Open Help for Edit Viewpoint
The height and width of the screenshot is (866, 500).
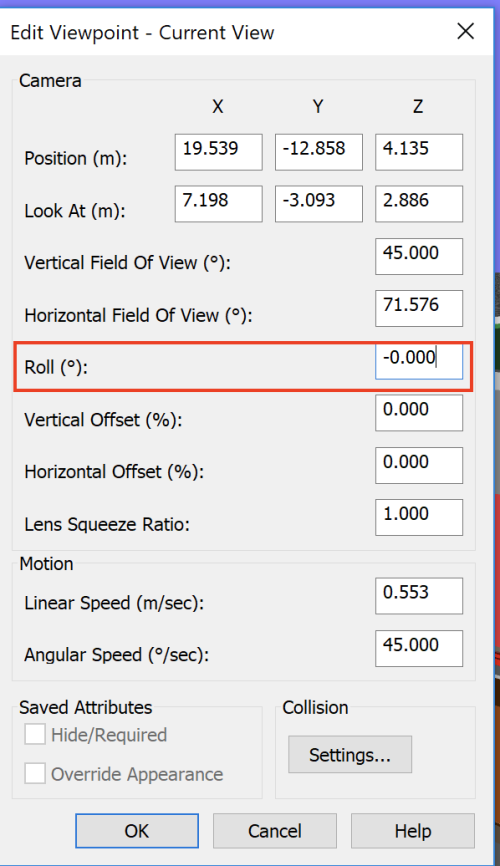(412, 830)
